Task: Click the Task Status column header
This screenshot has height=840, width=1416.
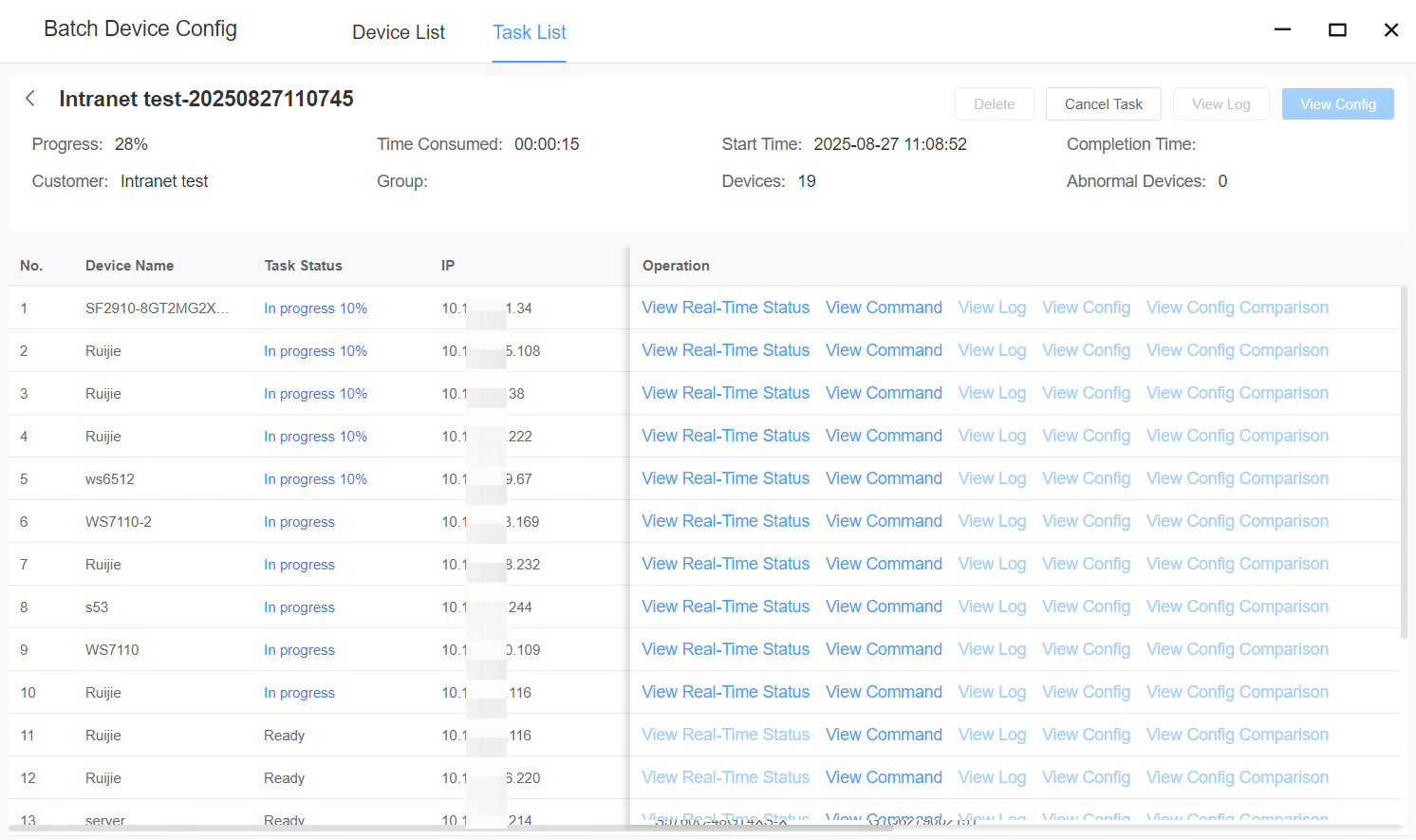Action: click(303, 266)
